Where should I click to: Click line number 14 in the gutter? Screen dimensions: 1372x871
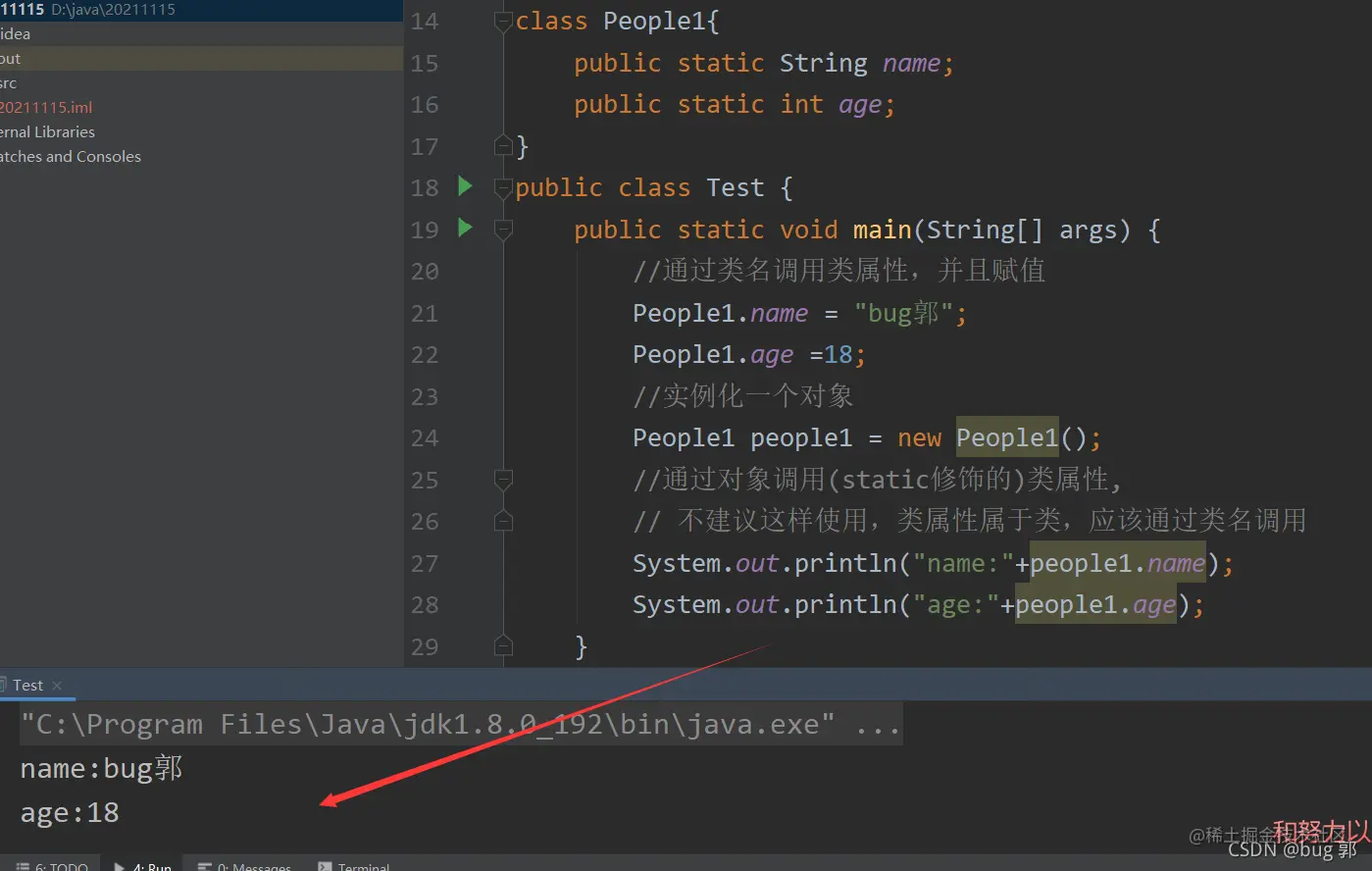point(425,21)
